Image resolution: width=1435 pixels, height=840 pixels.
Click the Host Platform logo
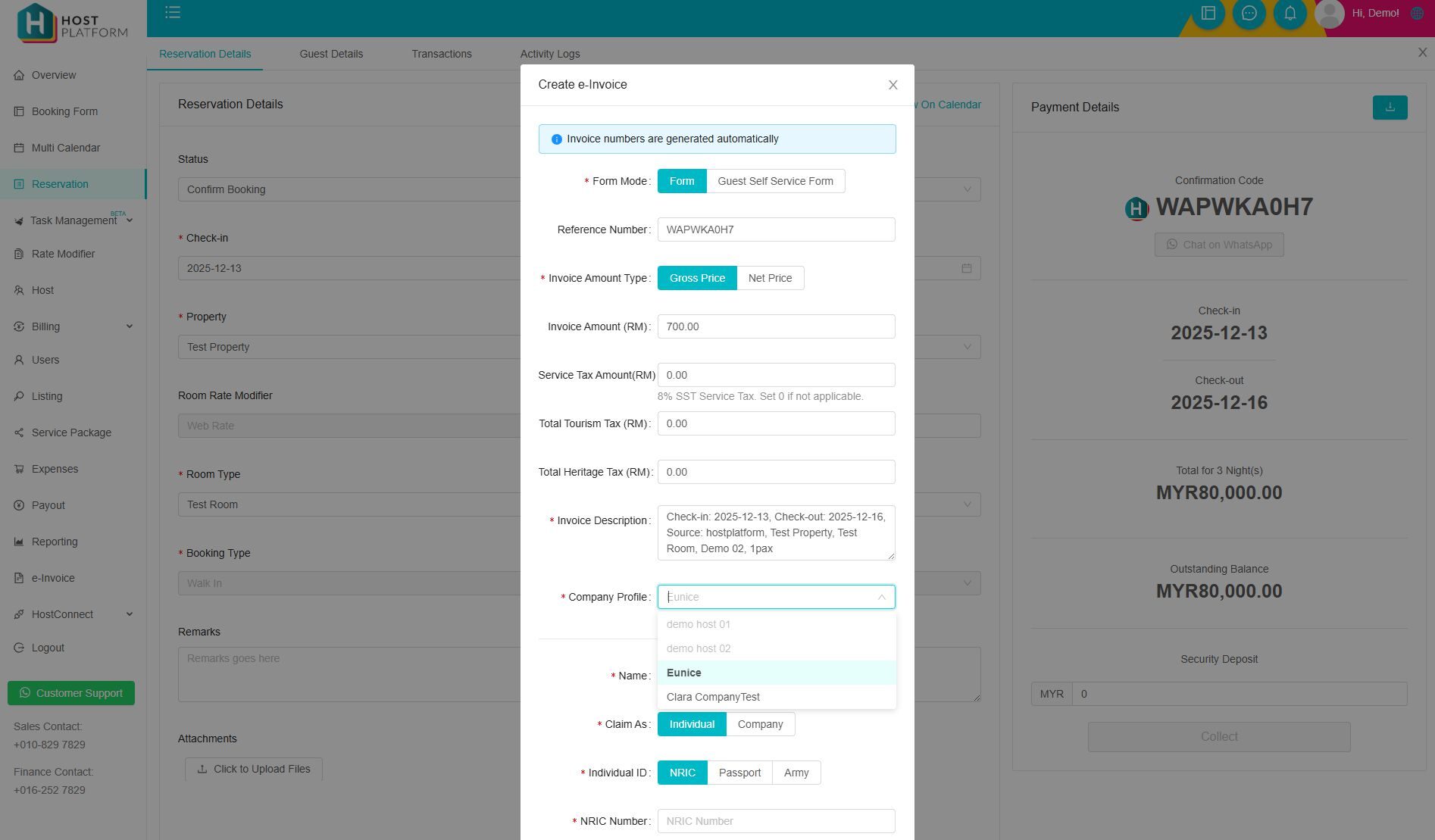[73, 21]
